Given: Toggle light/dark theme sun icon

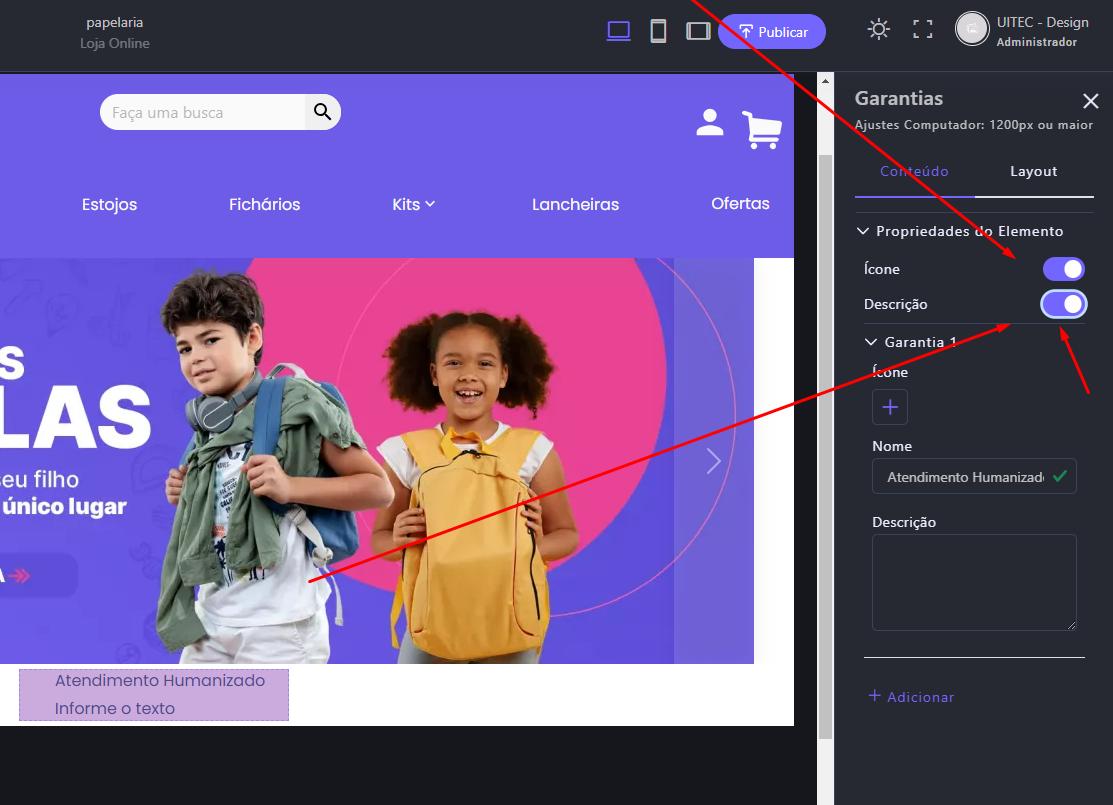Looking at the screenshot, I should tap(879, 29).
